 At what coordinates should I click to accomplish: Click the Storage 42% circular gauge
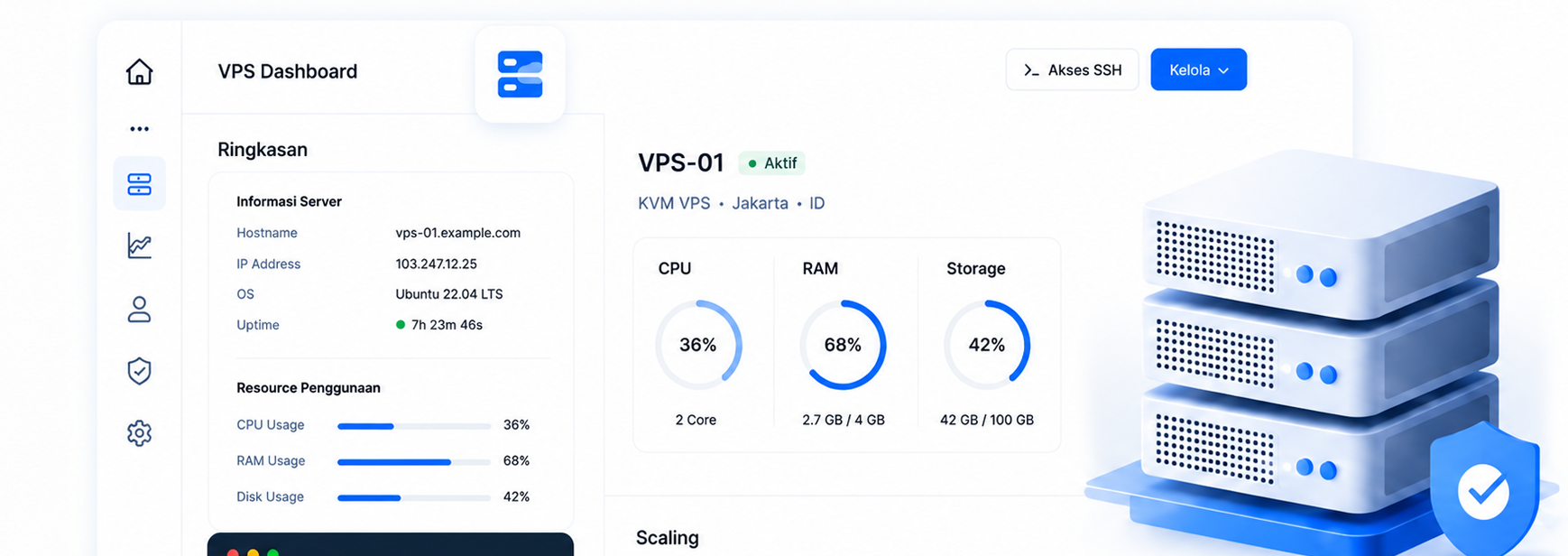coord(987,345)
